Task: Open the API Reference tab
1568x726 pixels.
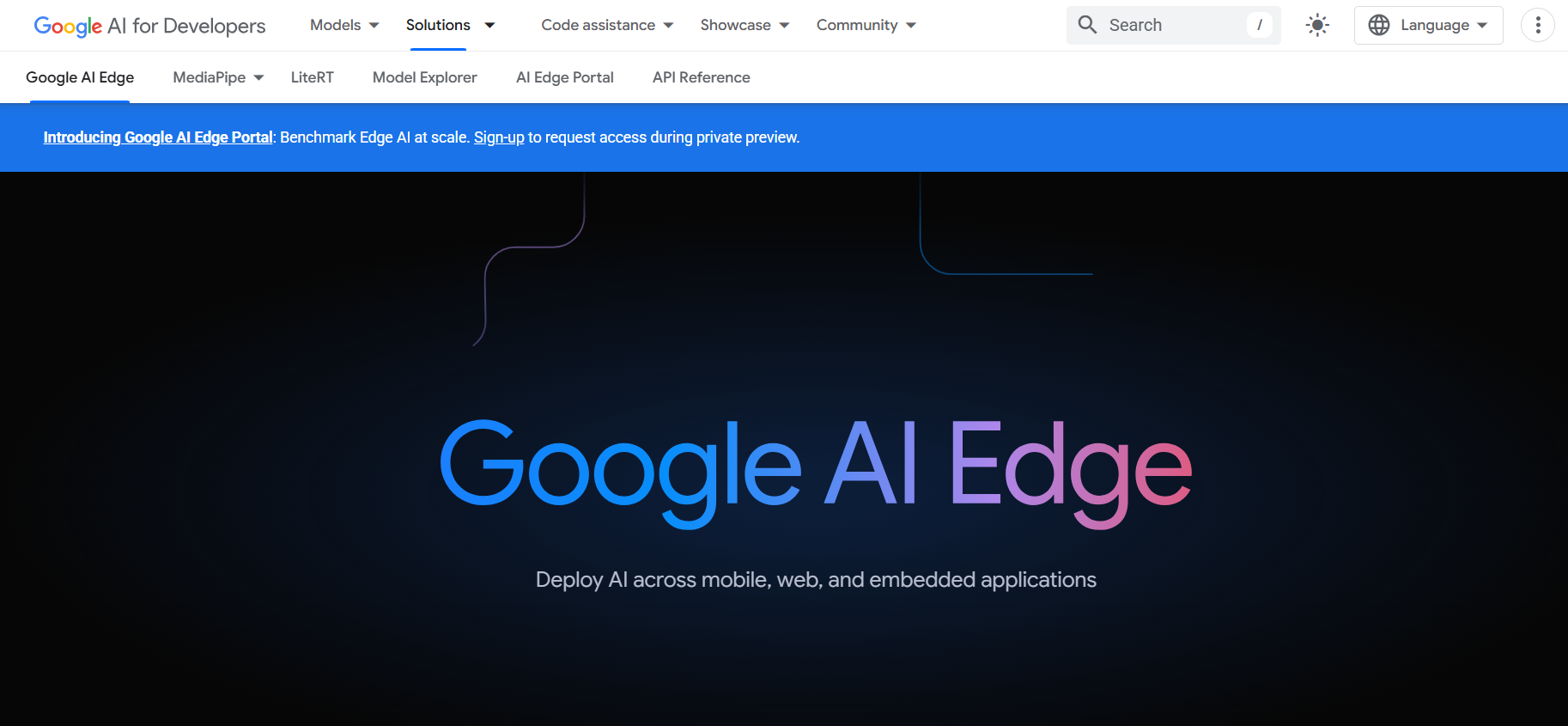Action: tap(702, 77)
